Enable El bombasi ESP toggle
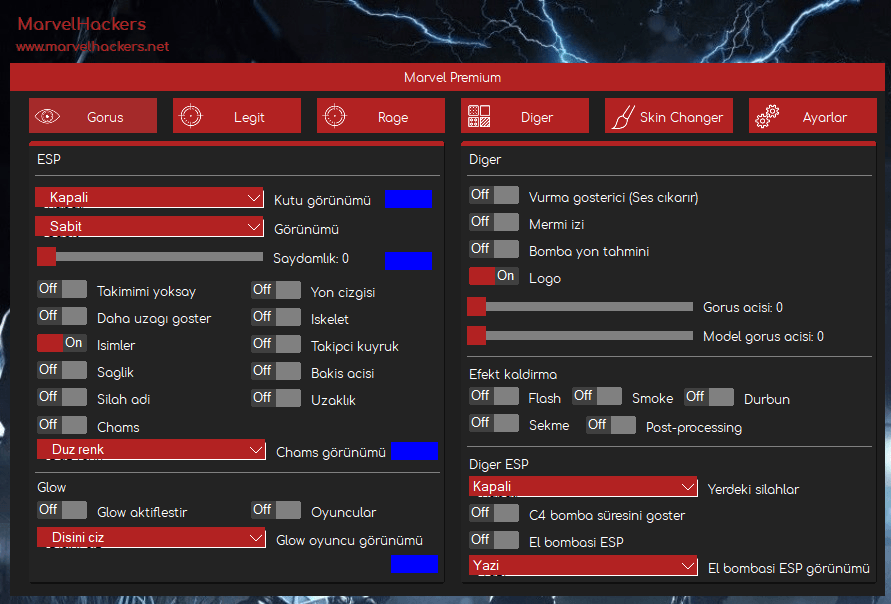Viewport: 891px width, 604px height. click(494, 540)
